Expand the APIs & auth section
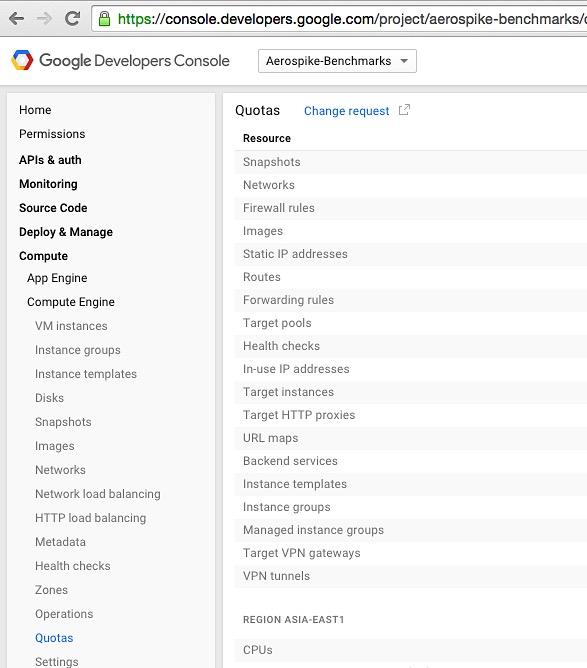The height and width of the screenshot is (668, 587). click(50, 160)
